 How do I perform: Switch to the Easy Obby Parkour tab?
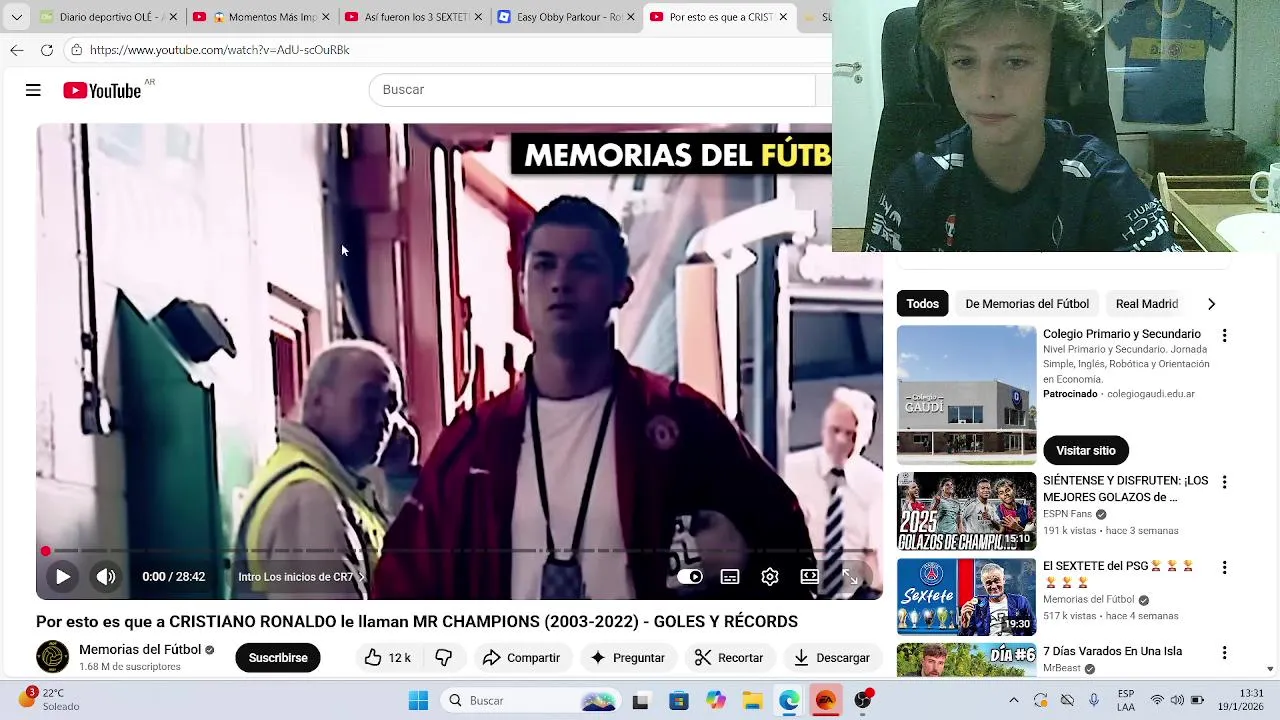567,17
